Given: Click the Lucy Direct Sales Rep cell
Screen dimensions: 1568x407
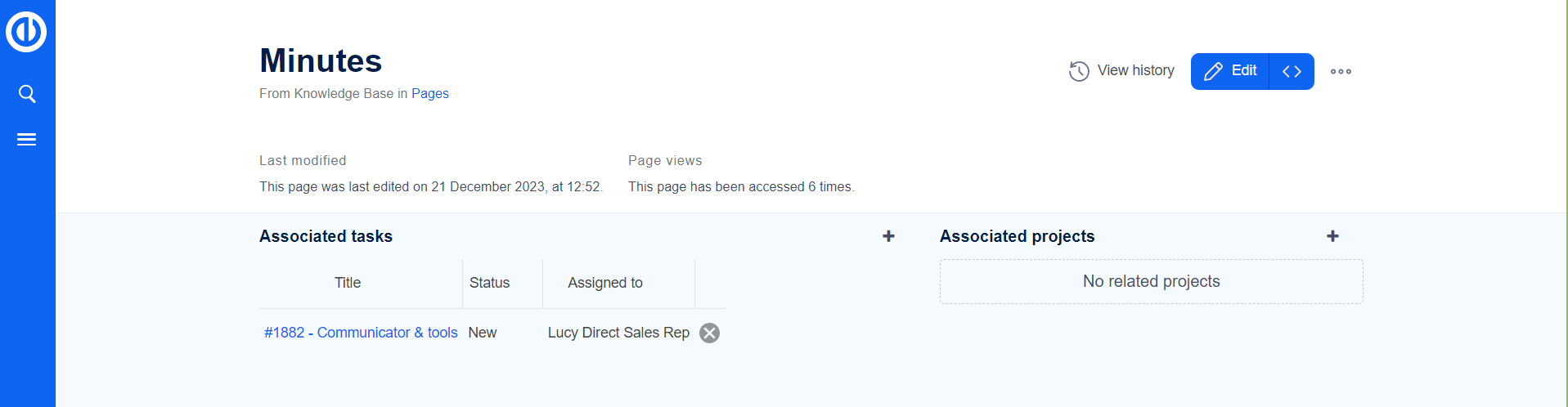Looking at the screenshot, I should click(x=618, y=333).
